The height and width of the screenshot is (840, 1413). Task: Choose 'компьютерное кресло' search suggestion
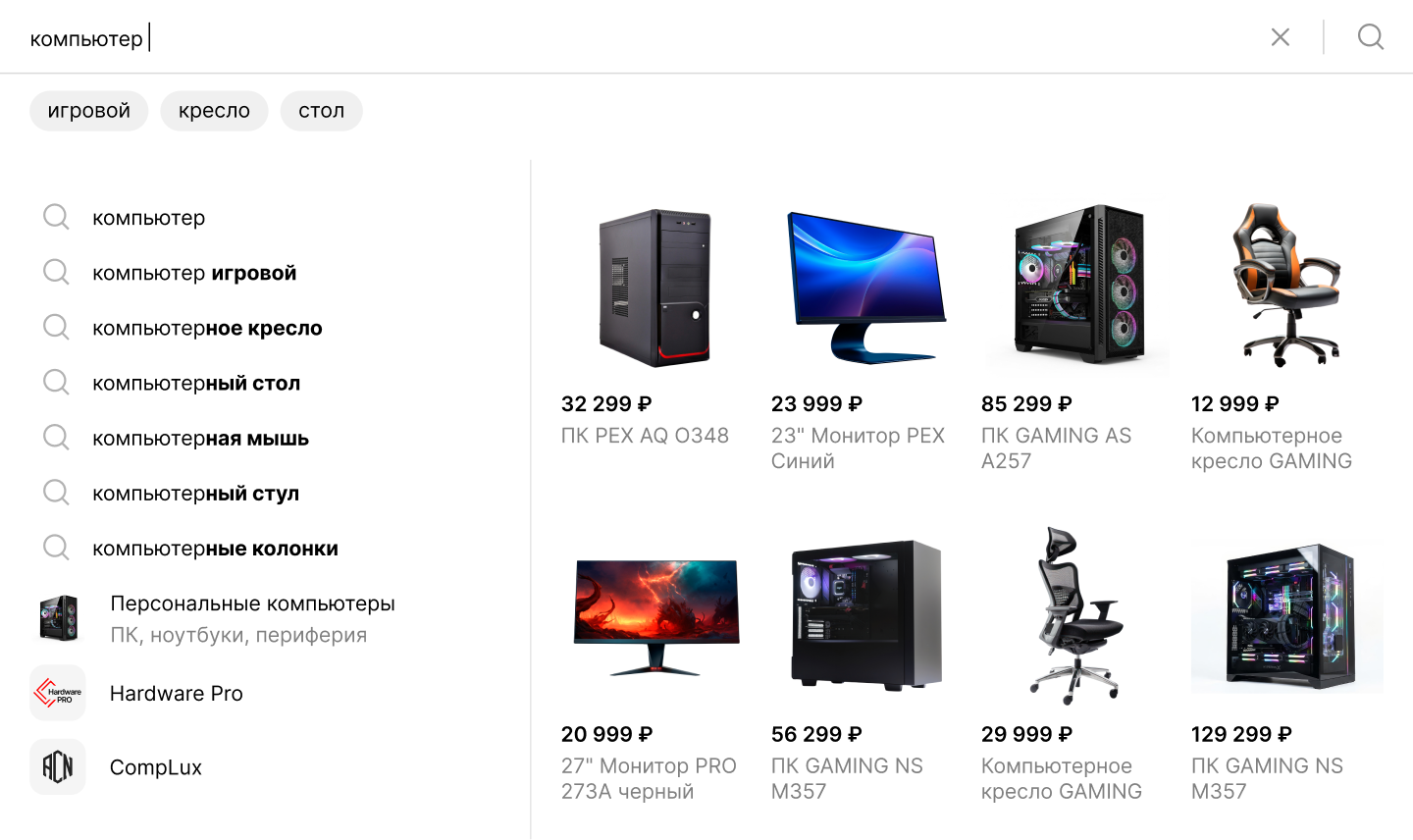207,328
